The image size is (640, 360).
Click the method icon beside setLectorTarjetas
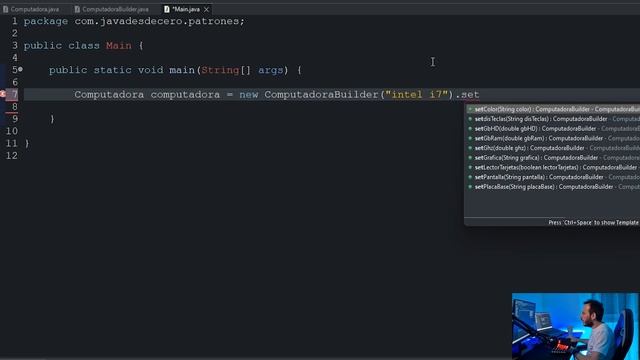click(470, 167)
